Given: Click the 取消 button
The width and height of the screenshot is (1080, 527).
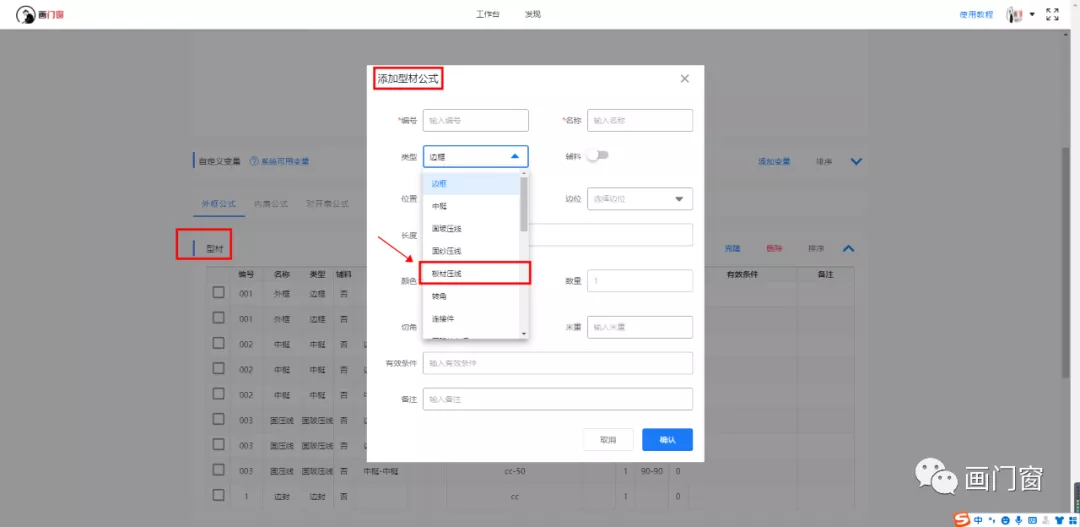Looking at the screenshot, I should [x=608, y=440].
